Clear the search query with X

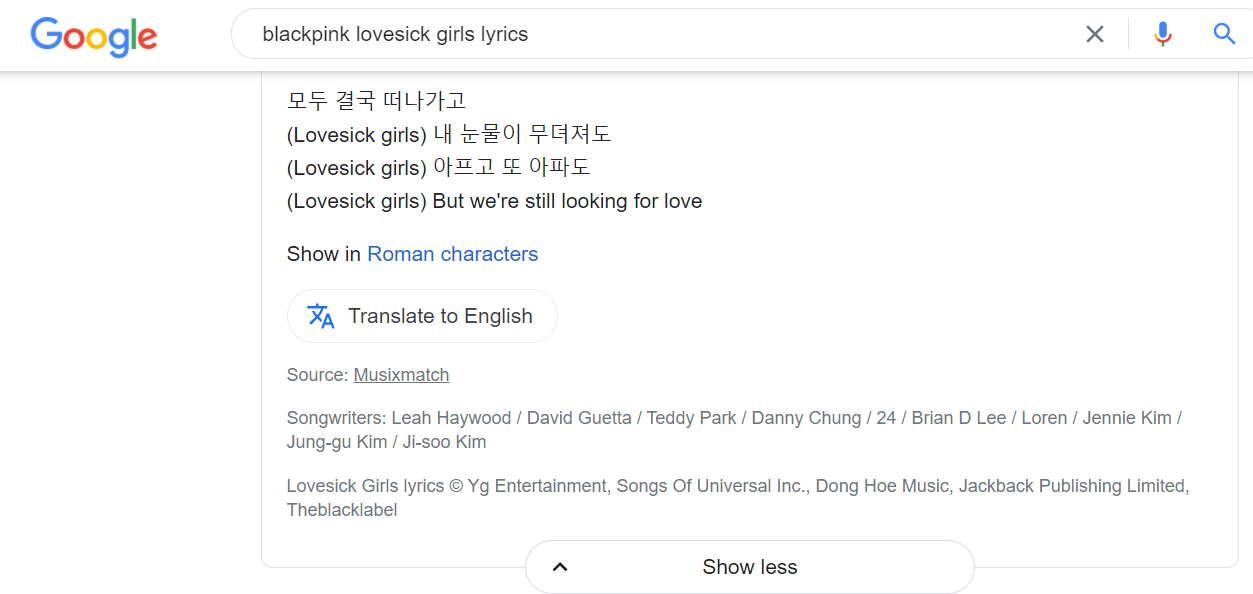pyautogui.click(x=1095, y=35)
